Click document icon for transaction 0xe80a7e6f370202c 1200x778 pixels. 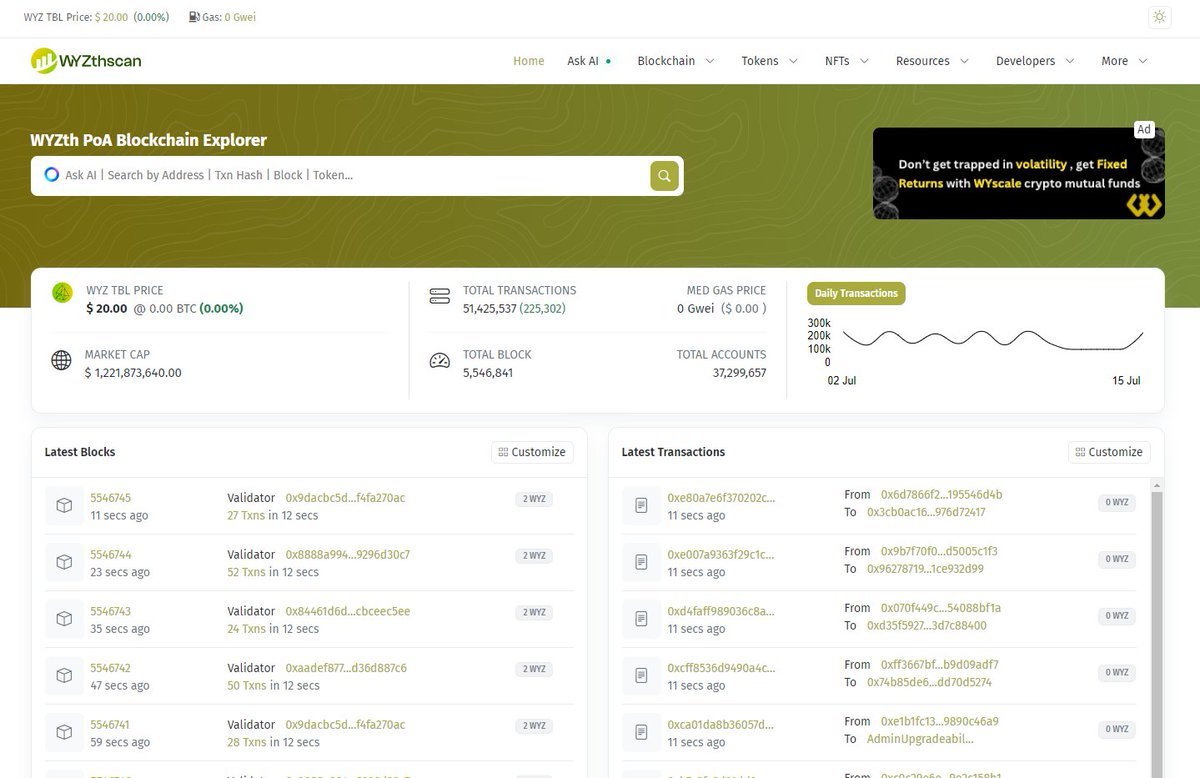click(641, 506)
